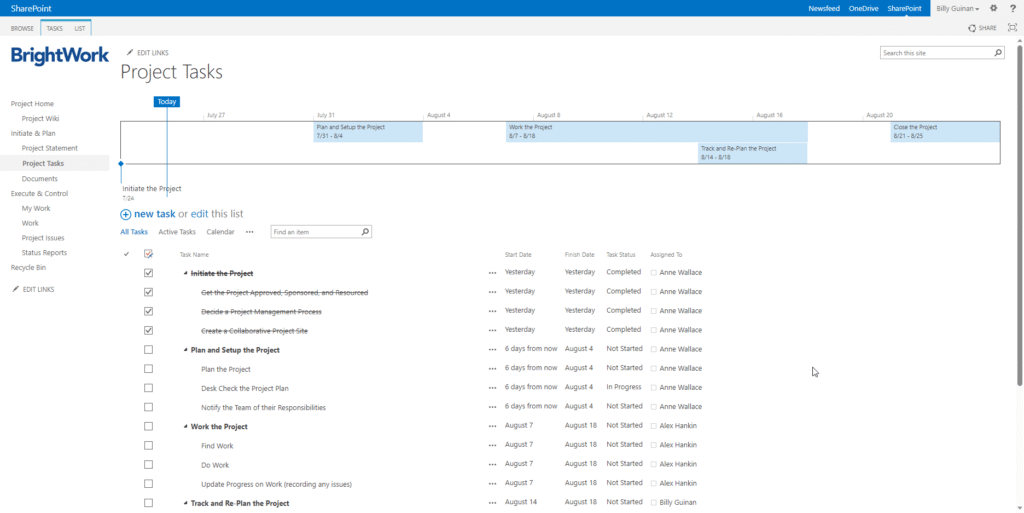Click the Today marker on the timeline
Image resolution: width=1024 pixels, height=513 pixels.
tap(167, 102)
